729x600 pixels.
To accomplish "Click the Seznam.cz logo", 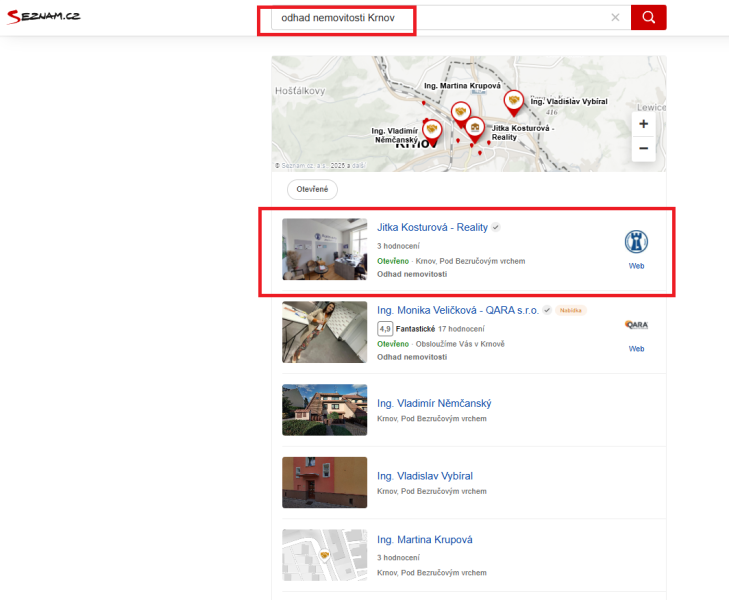I will pos(44,17).
